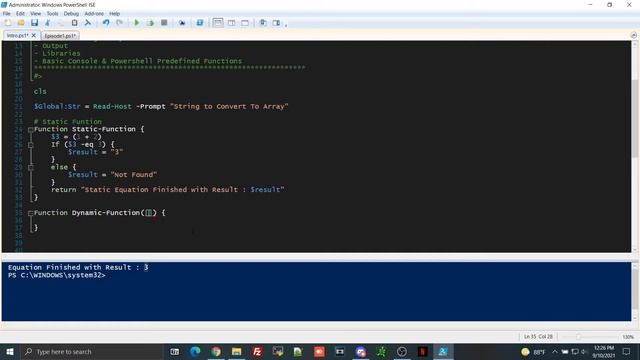Open a new remote PowerShell tab

coord(182,23)
